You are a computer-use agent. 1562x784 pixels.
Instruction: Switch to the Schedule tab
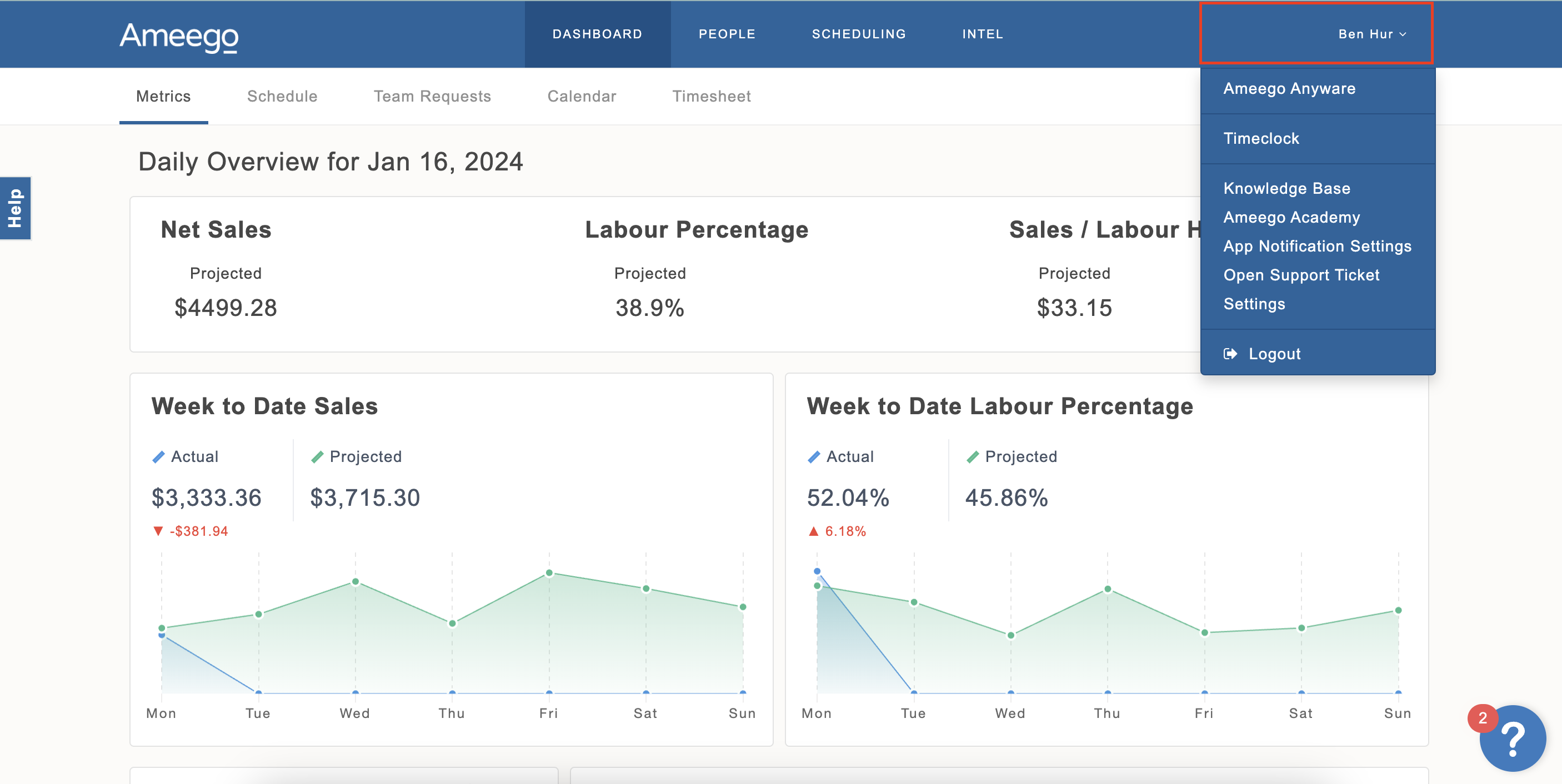coord(282,96)
